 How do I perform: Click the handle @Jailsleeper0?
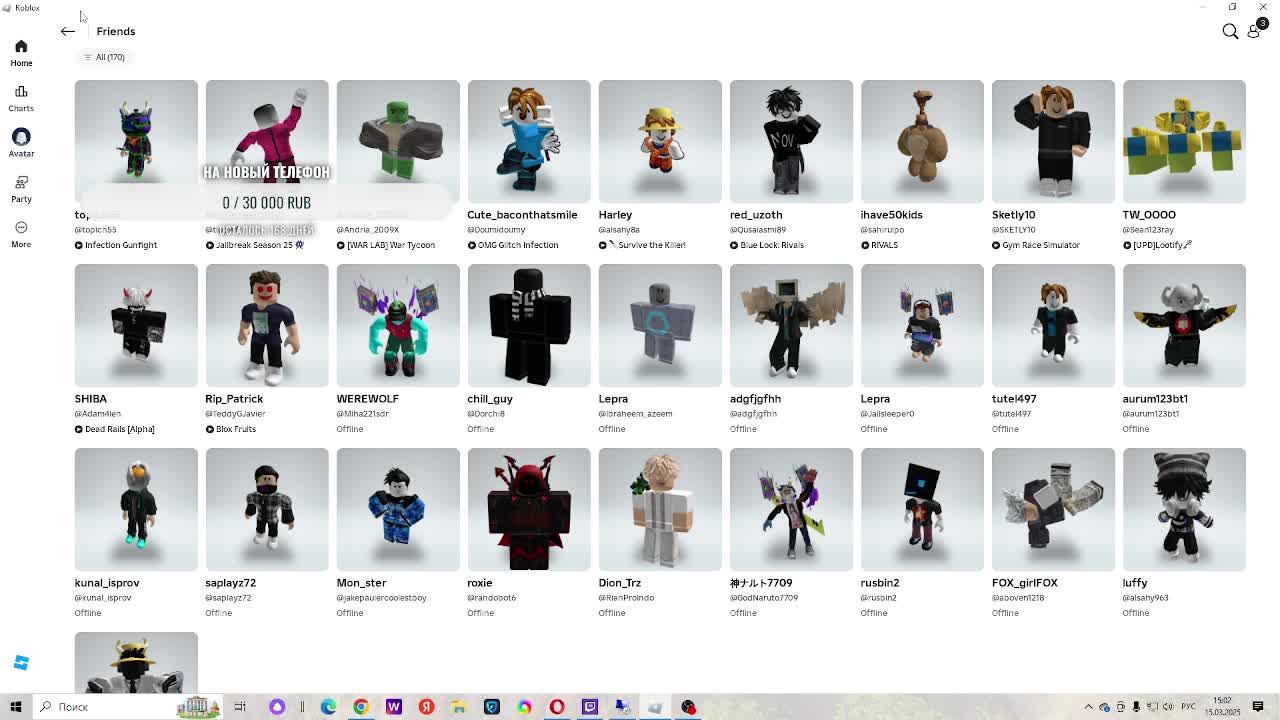[887, 413]
